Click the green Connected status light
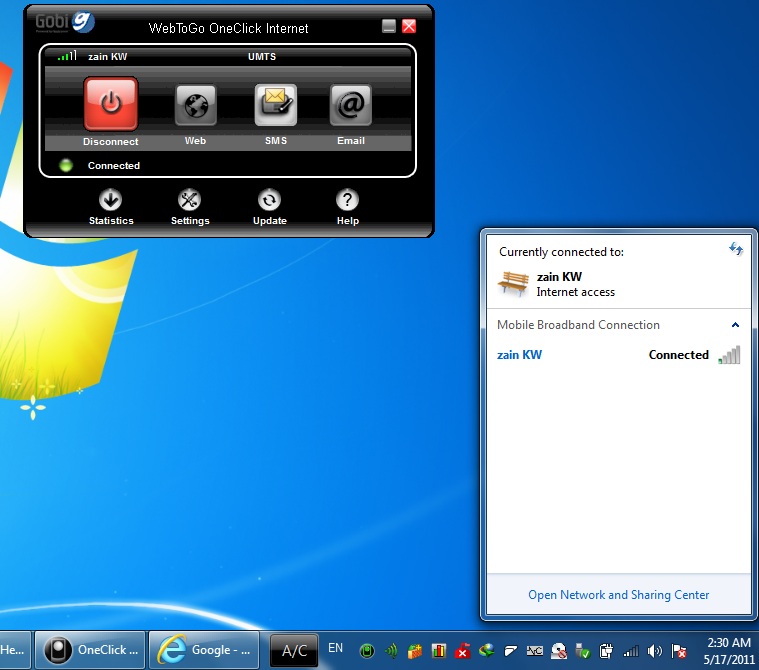 [x=66, y=166]
